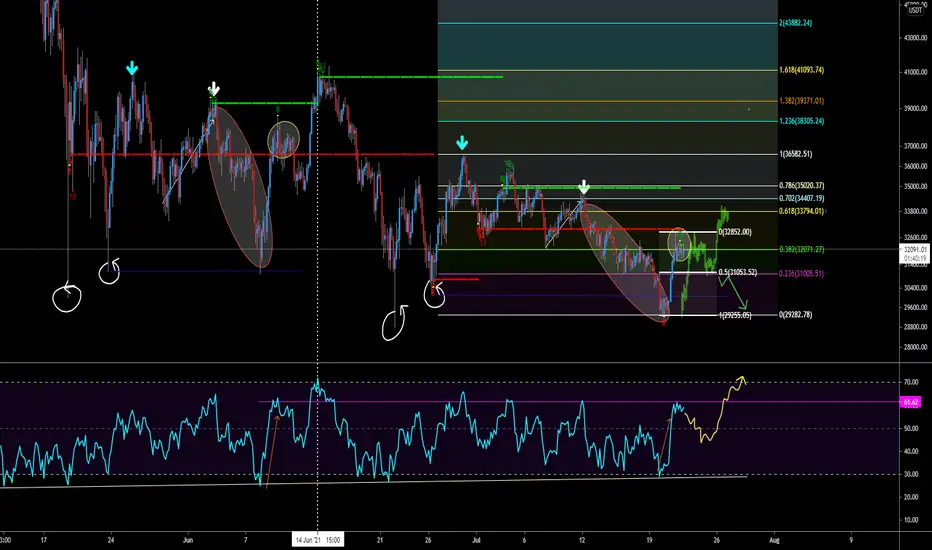
Task: Click the crosshair date label 14 Jun '21 15:00
Action: coord(318,540)
